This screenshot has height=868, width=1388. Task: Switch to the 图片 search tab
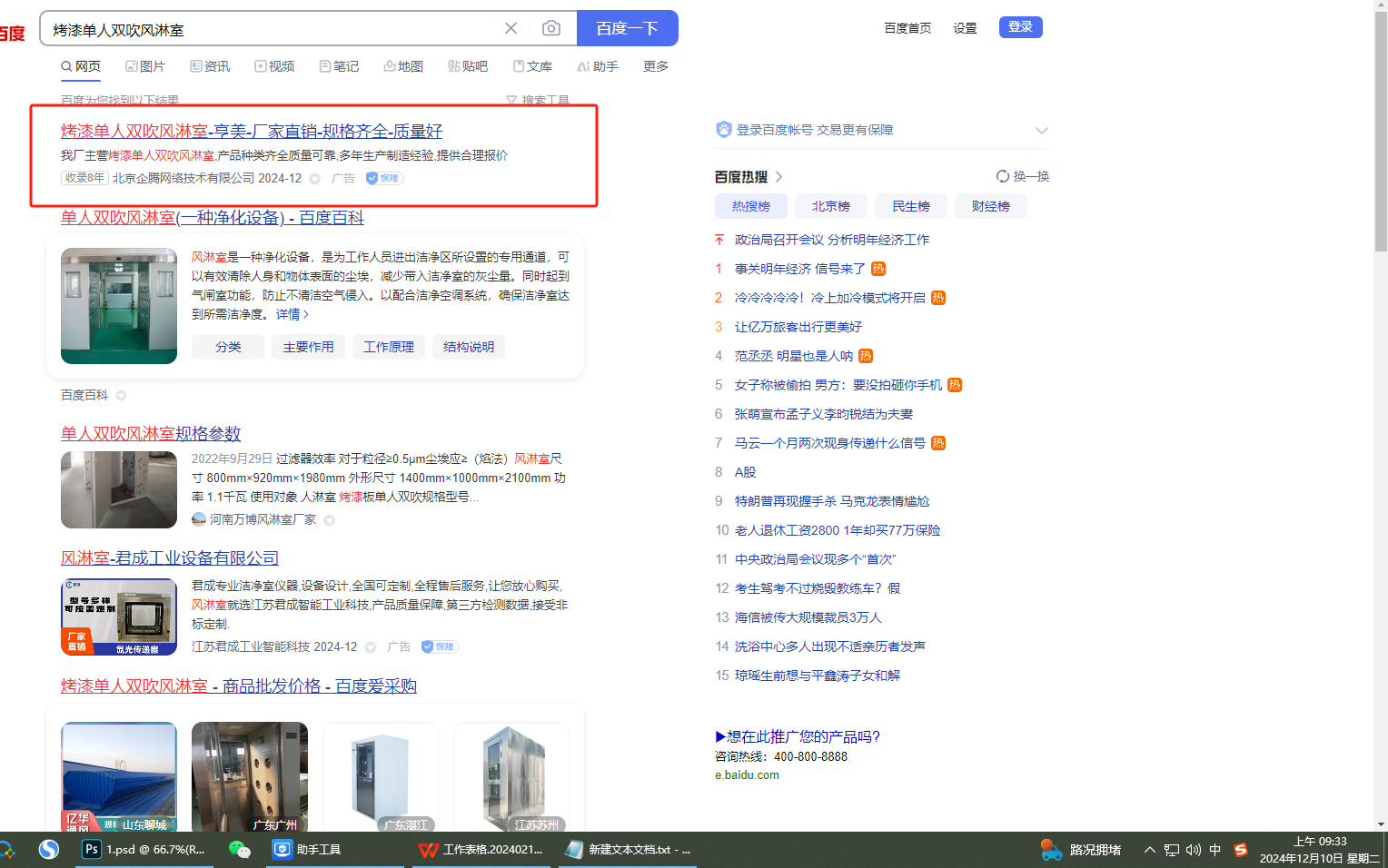(145, 66)
